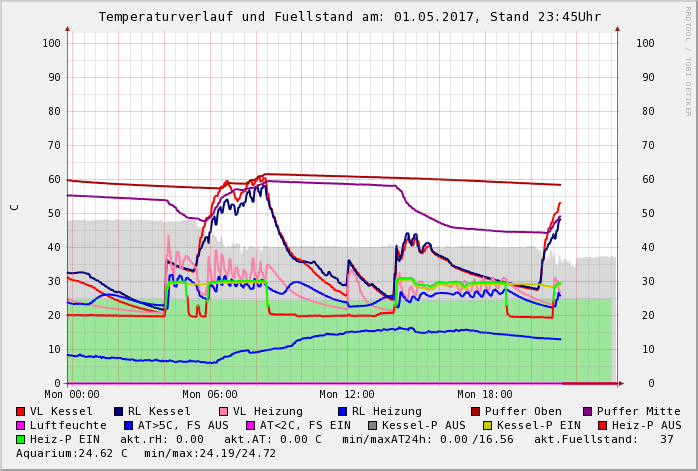Click the Aquarium temperature reading text
698x471 pixels.
pyautogui.click(x=72, y=453)
